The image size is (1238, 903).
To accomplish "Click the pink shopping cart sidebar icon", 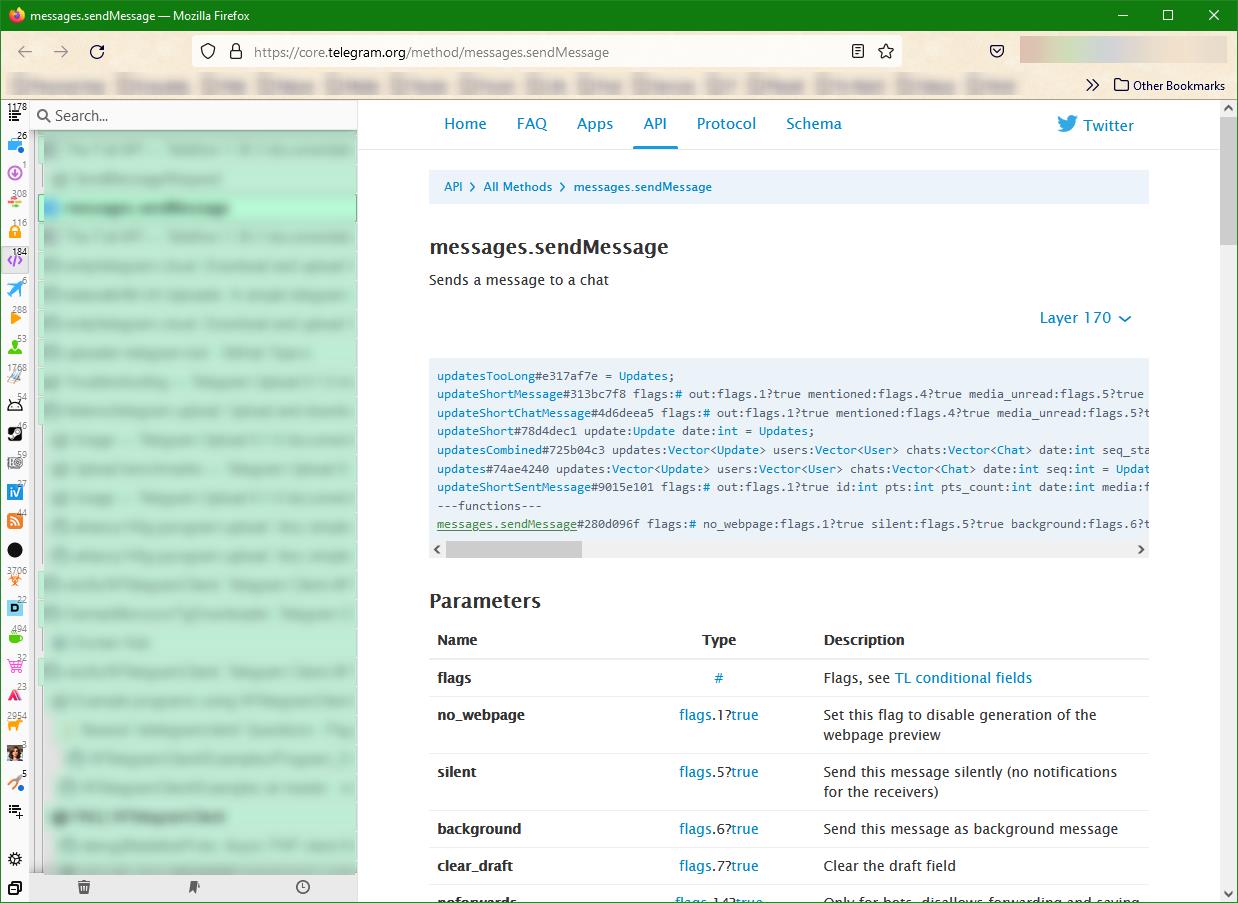I will 15,666.
